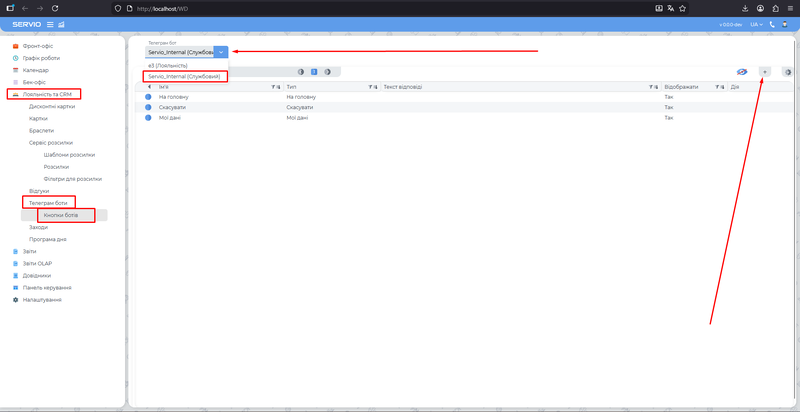Select the blue circle on the Мої дані row
The height and width of the screenshot is (412, 800).
click(x=149, y=117)
